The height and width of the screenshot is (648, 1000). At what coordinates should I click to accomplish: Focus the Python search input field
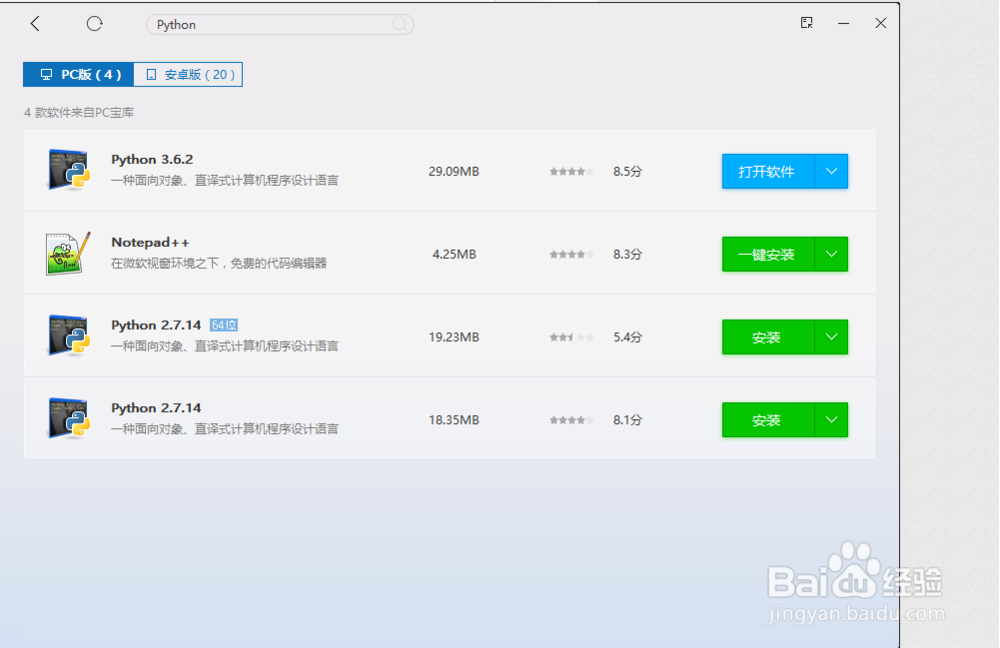[280, 24]
